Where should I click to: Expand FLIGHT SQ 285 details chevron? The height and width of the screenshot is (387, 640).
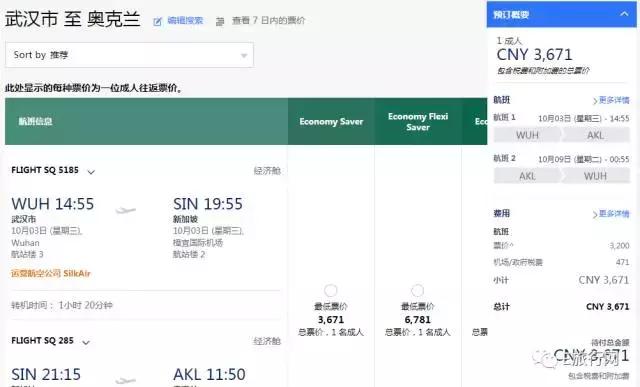pos(86,342)
